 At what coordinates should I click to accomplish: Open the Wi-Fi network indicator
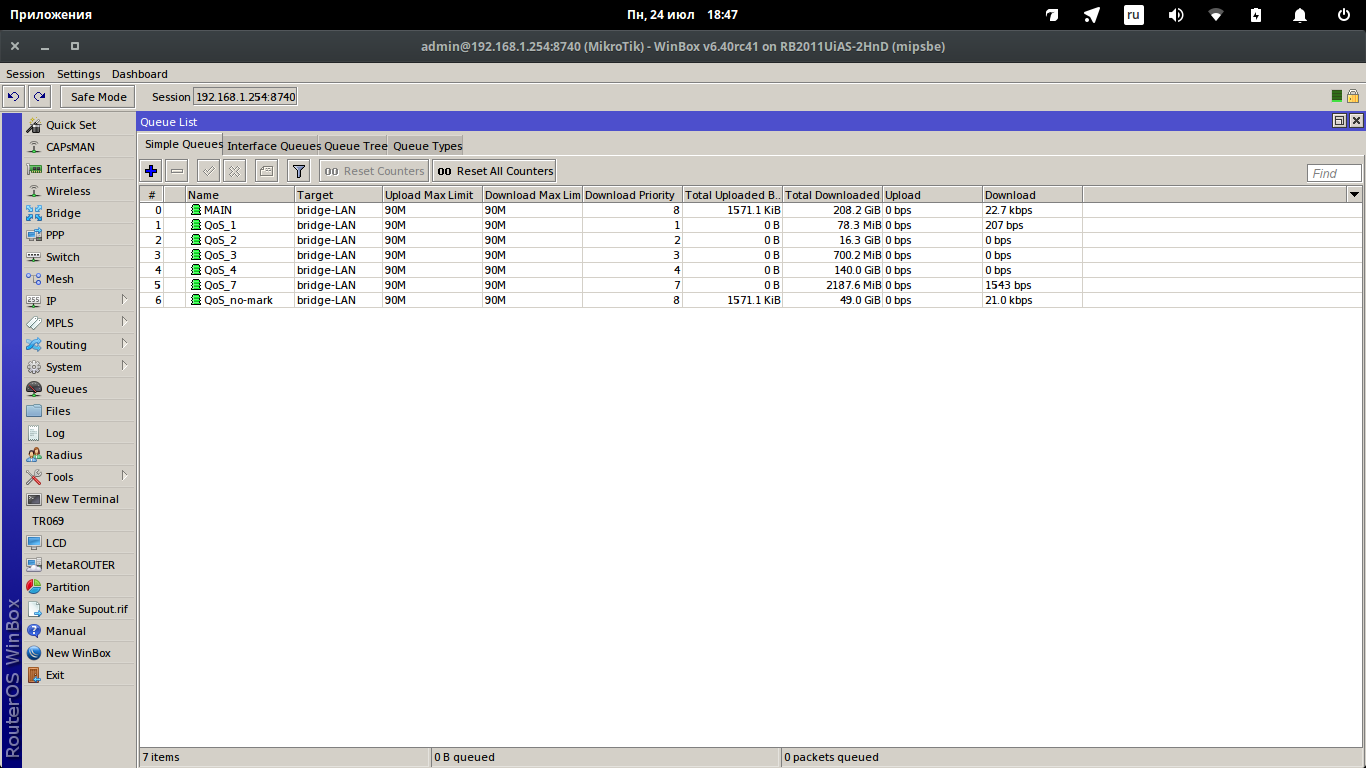click(x=1216, y=15)
